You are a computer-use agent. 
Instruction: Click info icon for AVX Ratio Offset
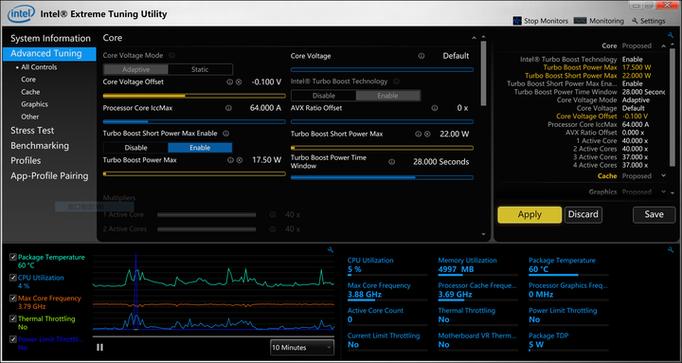coord(434,108)
